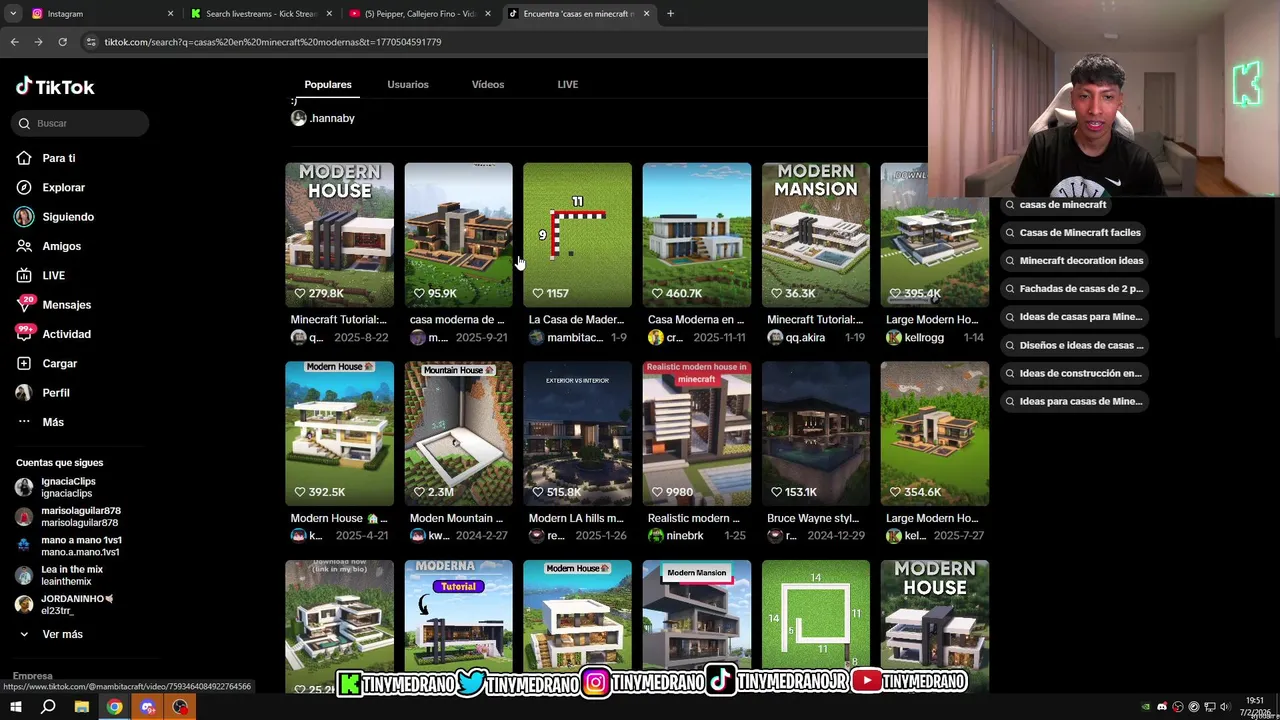Expand Ver más followed accounts

pos(62,634)
